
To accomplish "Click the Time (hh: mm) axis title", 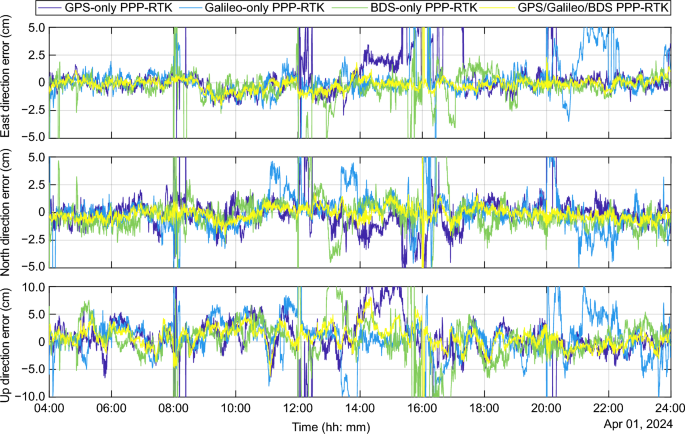I will [x=331, y=427].
